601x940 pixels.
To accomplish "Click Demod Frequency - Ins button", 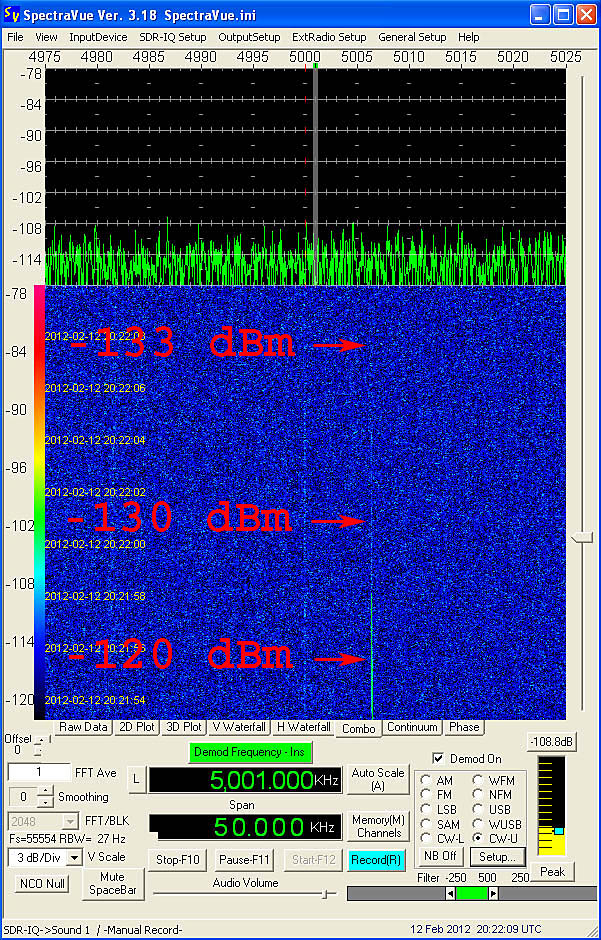I will [x=250, y=752].
